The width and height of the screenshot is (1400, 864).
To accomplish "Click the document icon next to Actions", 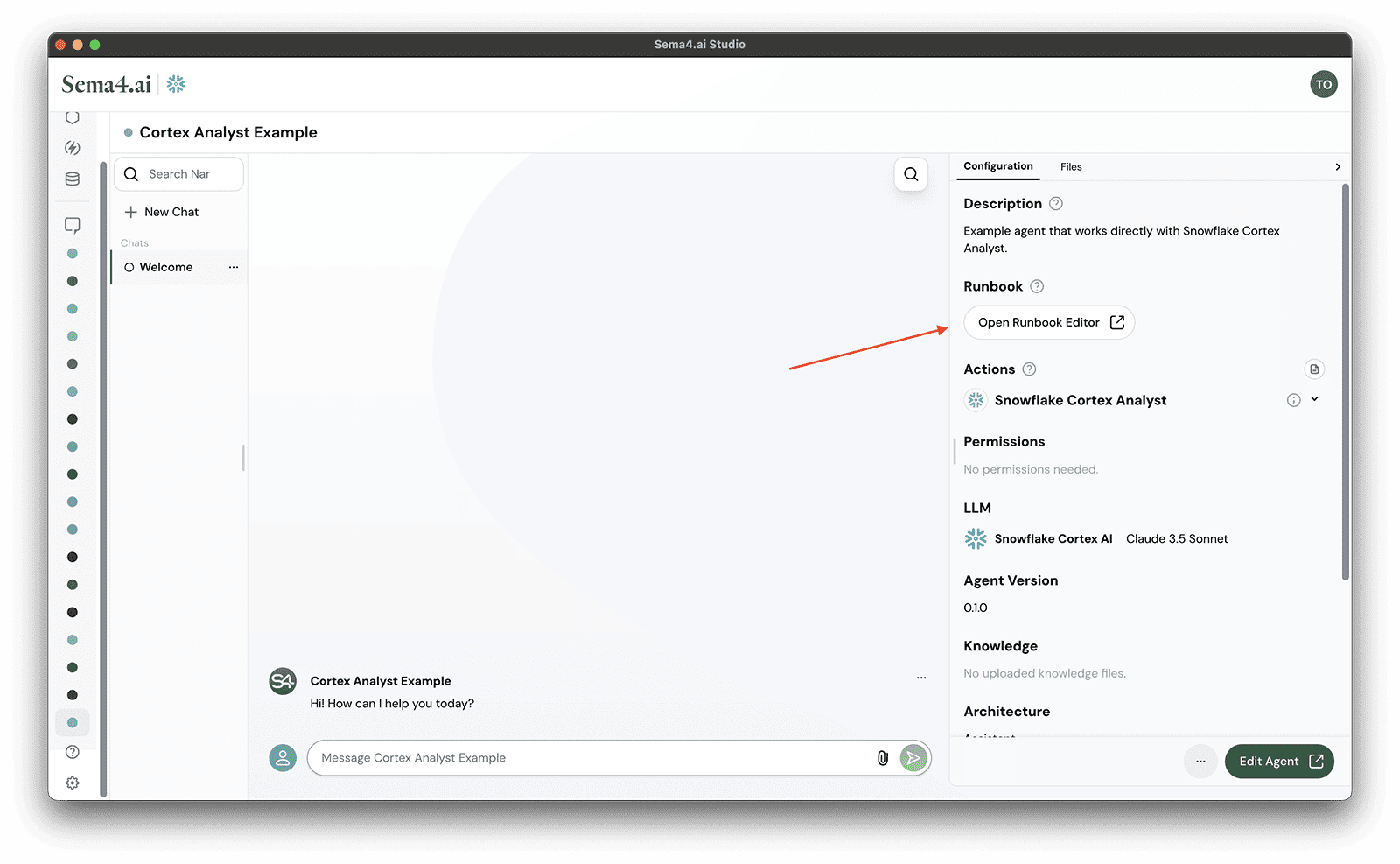I will tap(1313, 369).
